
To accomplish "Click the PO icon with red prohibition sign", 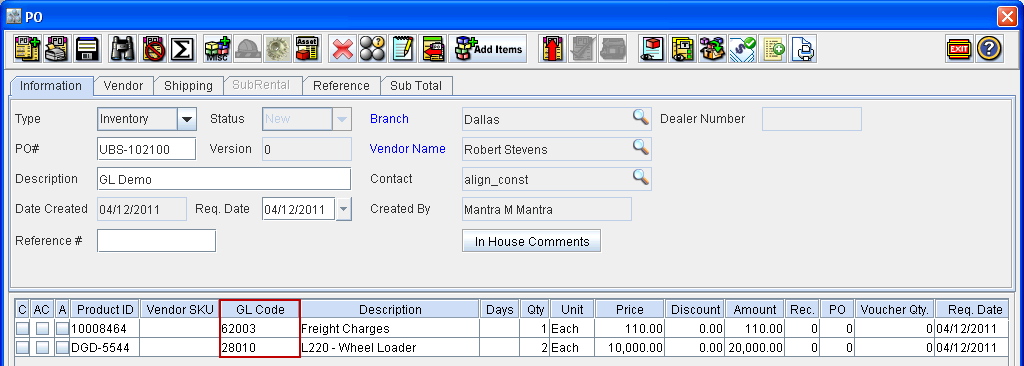I will click(153, 49).
